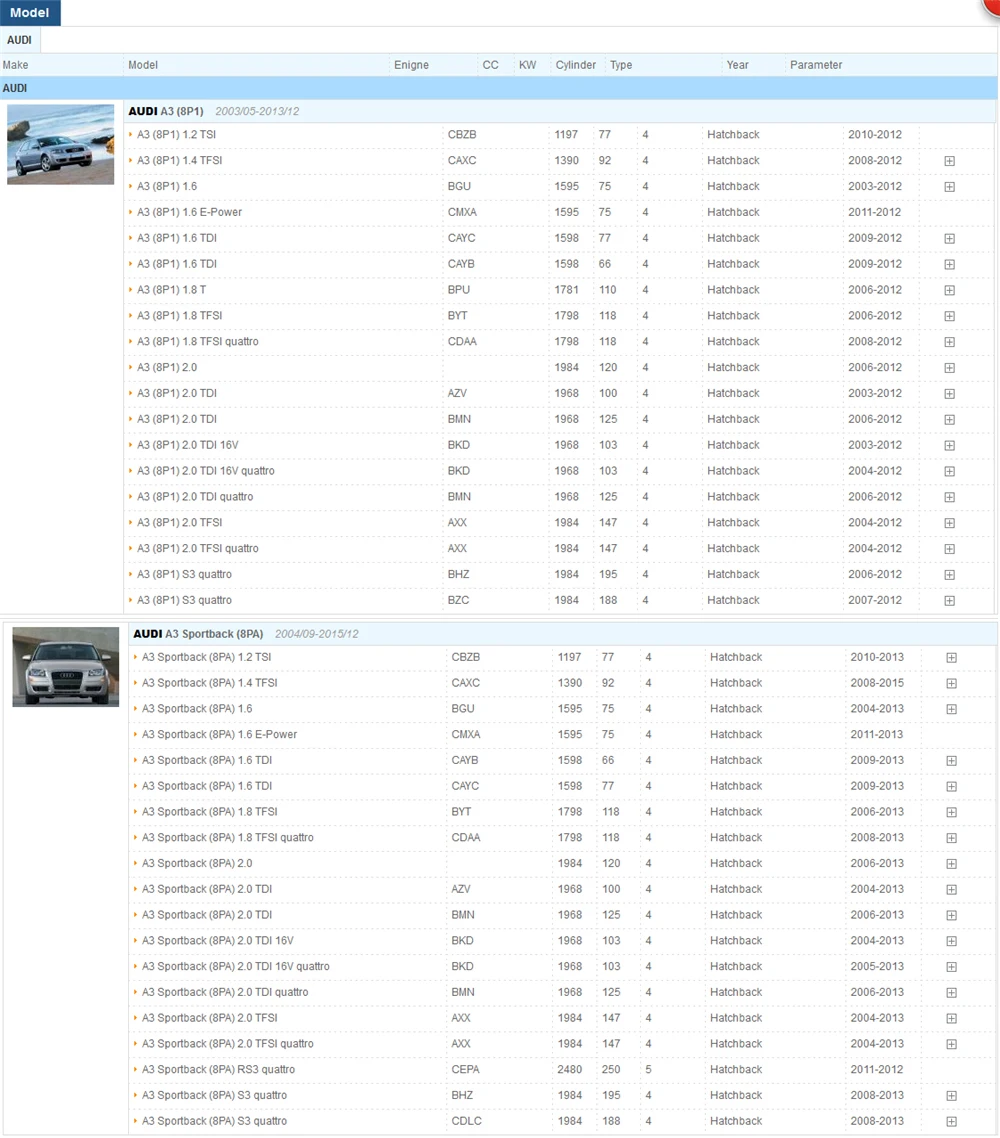Click plus icon for A3 (8P1) 2.0 TDI quattro
This screenshot has height=1138, width=1000.
pos(949,497)
